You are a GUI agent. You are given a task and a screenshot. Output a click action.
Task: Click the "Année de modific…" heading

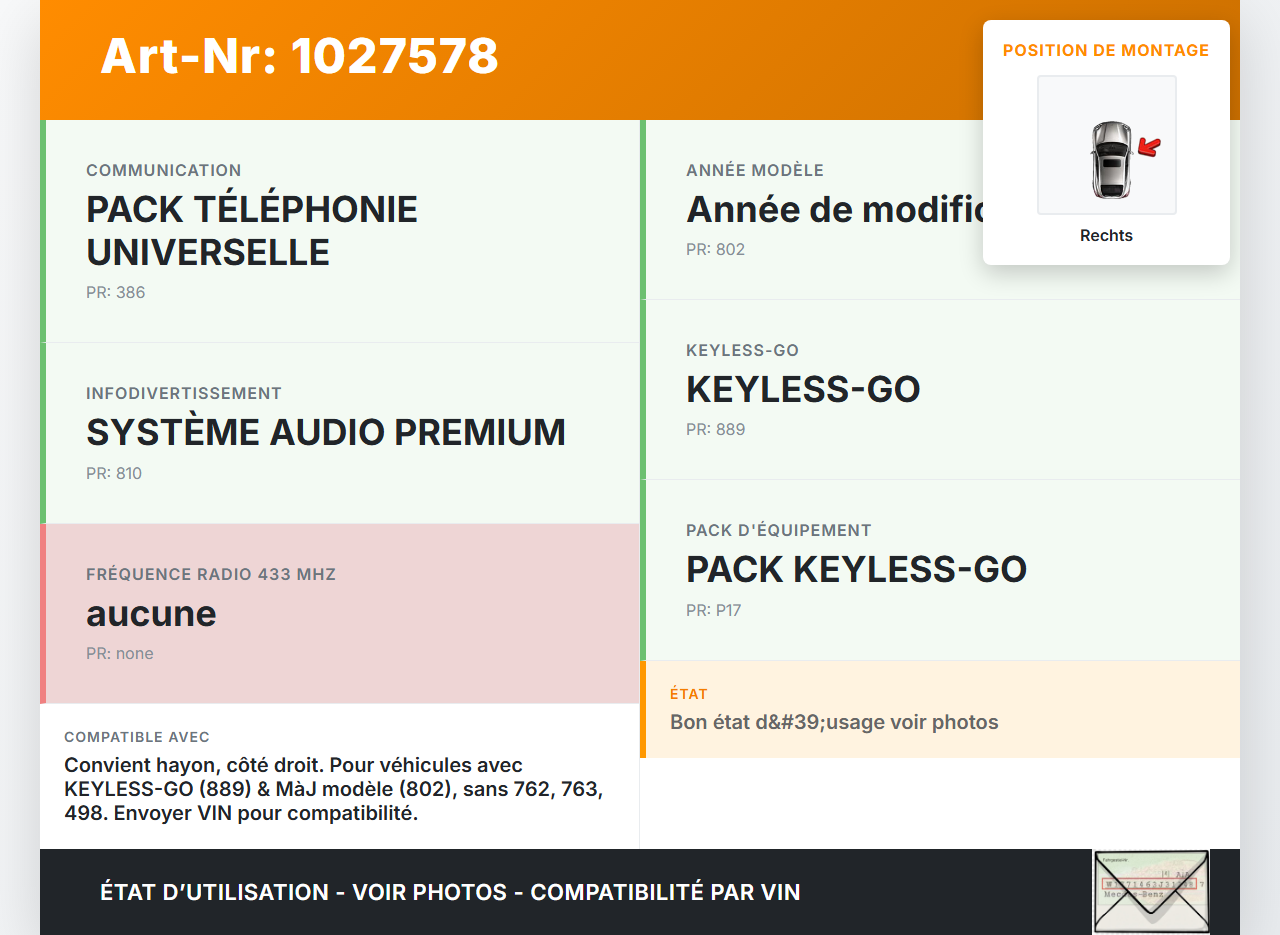tap(836, 210)
